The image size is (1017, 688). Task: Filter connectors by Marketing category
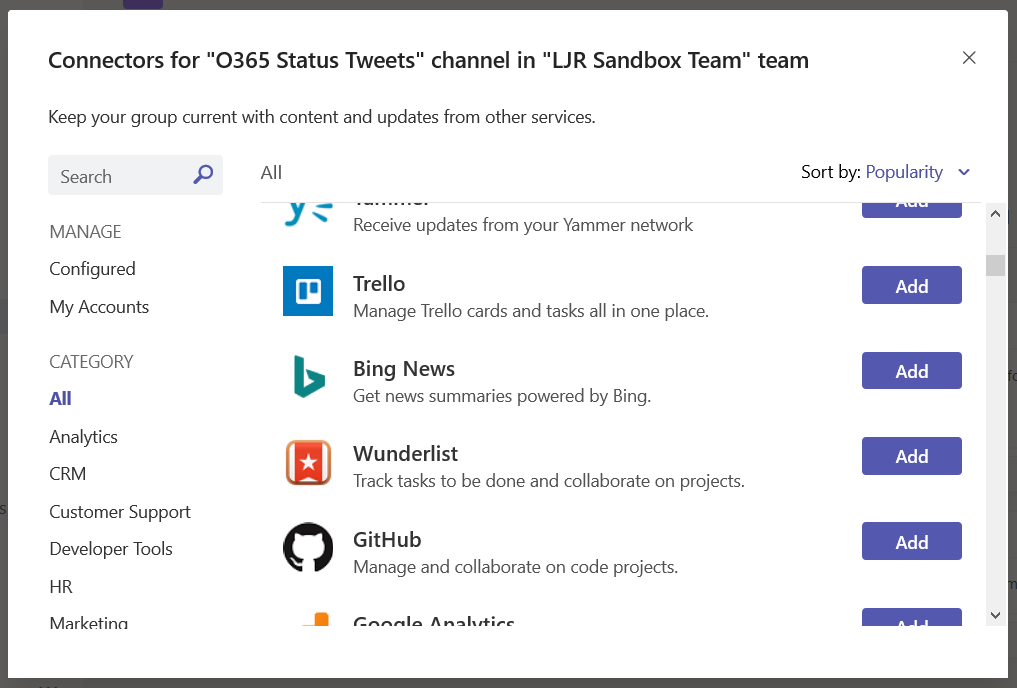(89, 621)
